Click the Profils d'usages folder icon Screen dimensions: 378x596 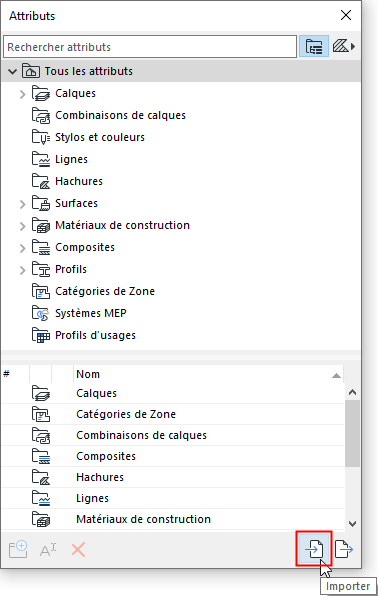(41, 335)
